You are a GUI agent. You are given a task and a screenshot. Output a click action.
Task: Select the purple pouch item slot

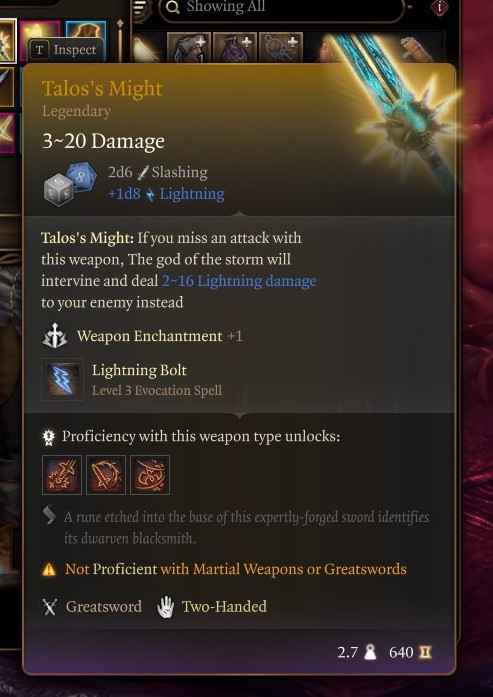coord(235,47)
